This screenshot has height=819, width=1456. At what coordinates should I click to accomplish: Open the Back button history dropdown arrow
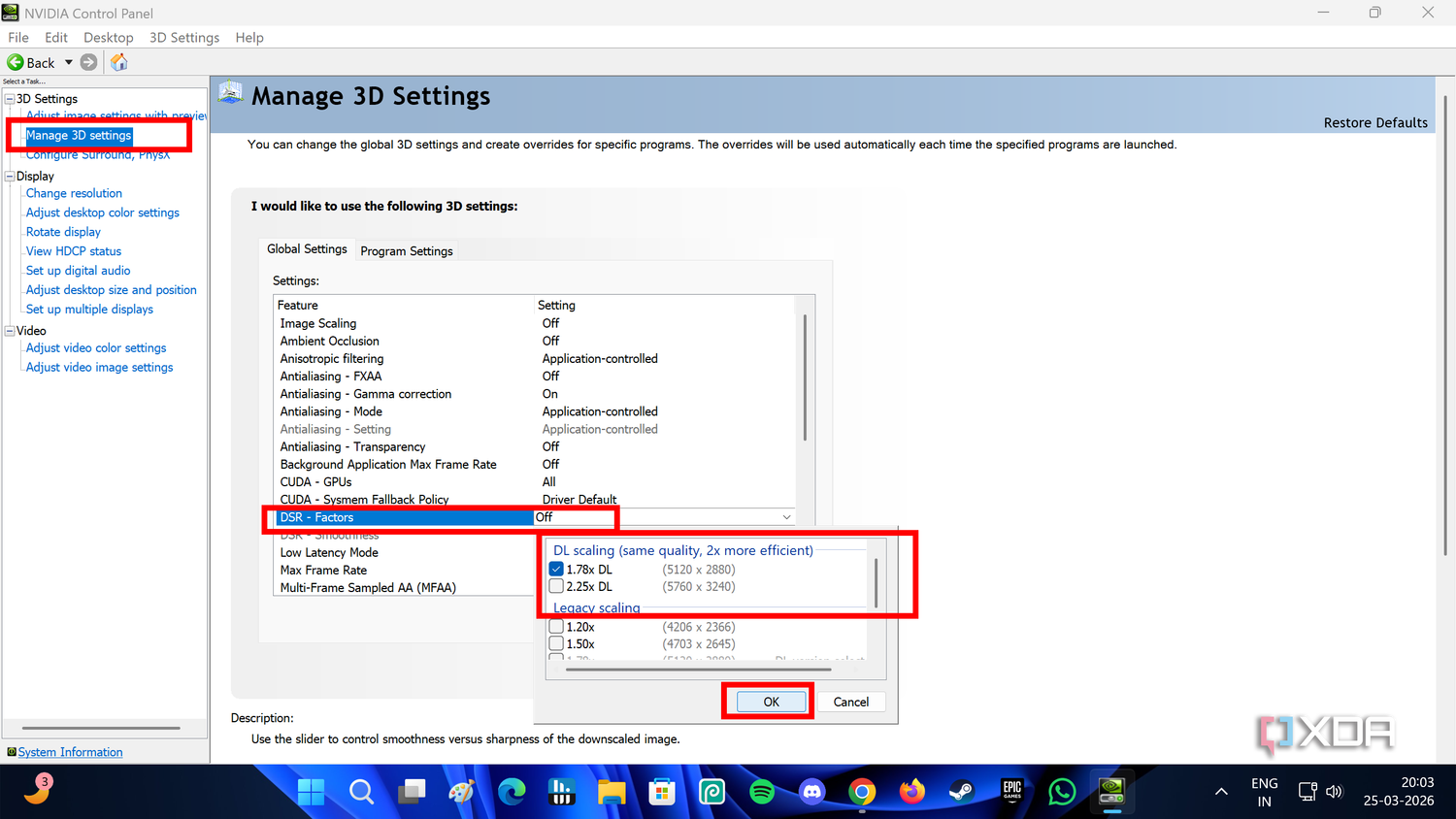pos(69,62)
